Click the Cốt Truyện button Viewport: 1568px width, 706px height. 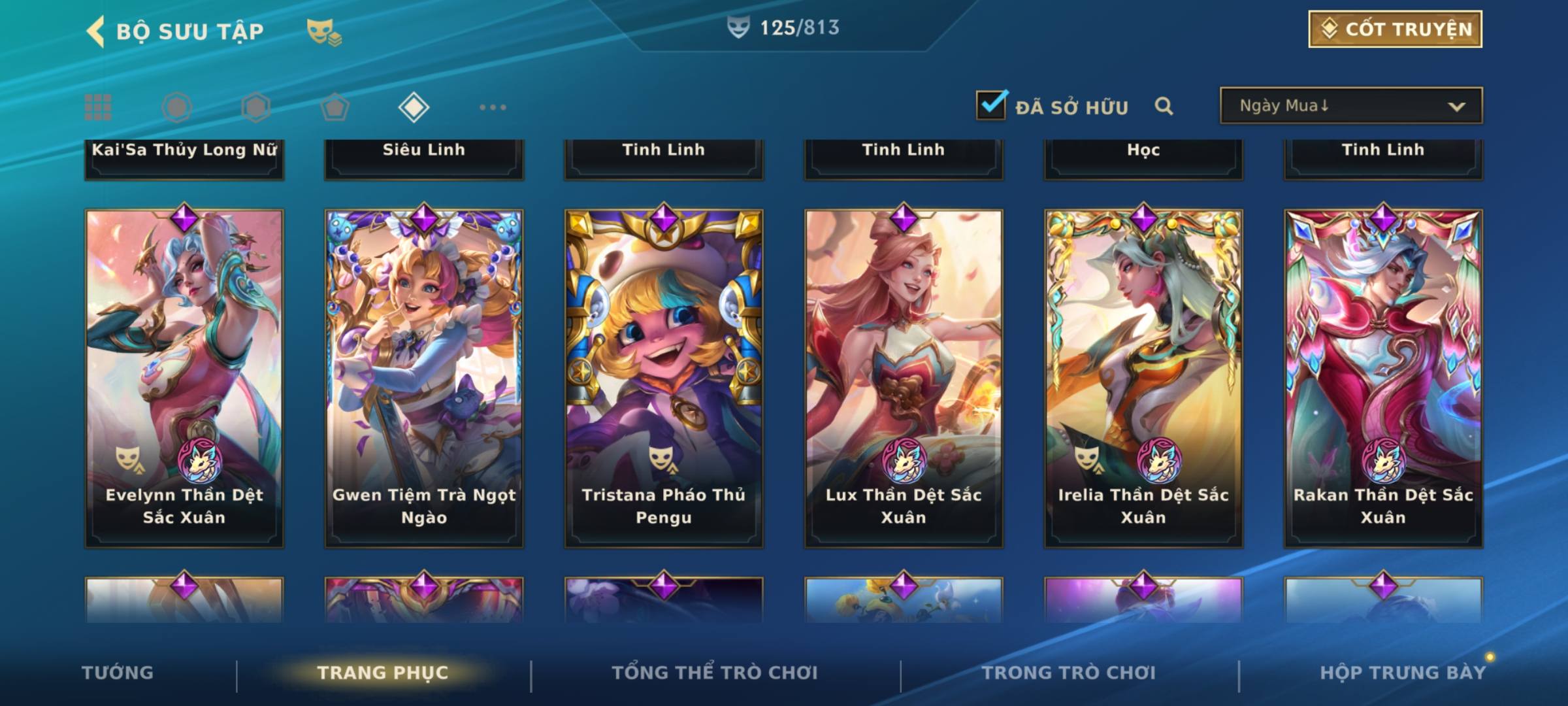coord(1395,29)
